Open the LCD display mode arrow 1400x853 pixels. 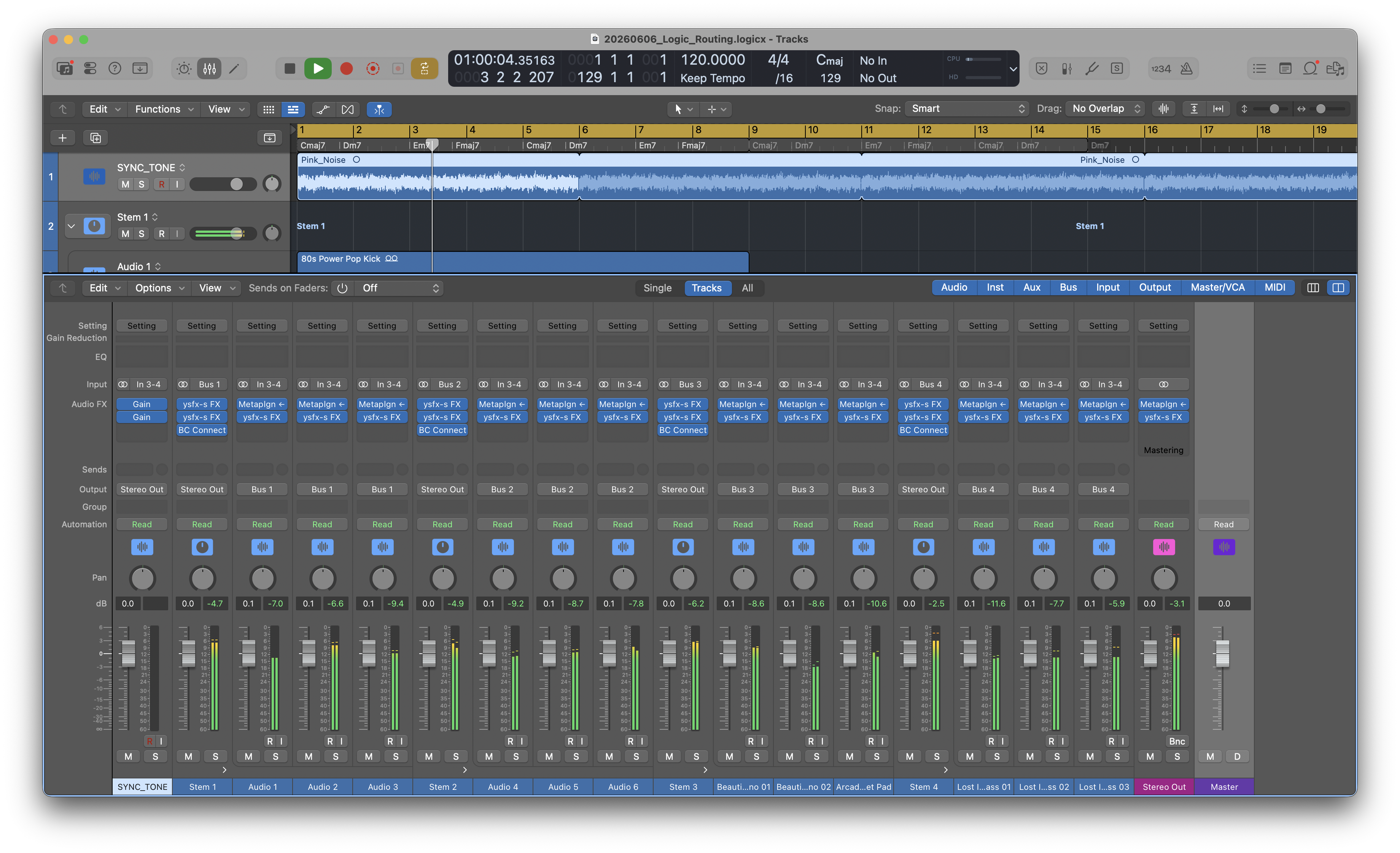1012,69
